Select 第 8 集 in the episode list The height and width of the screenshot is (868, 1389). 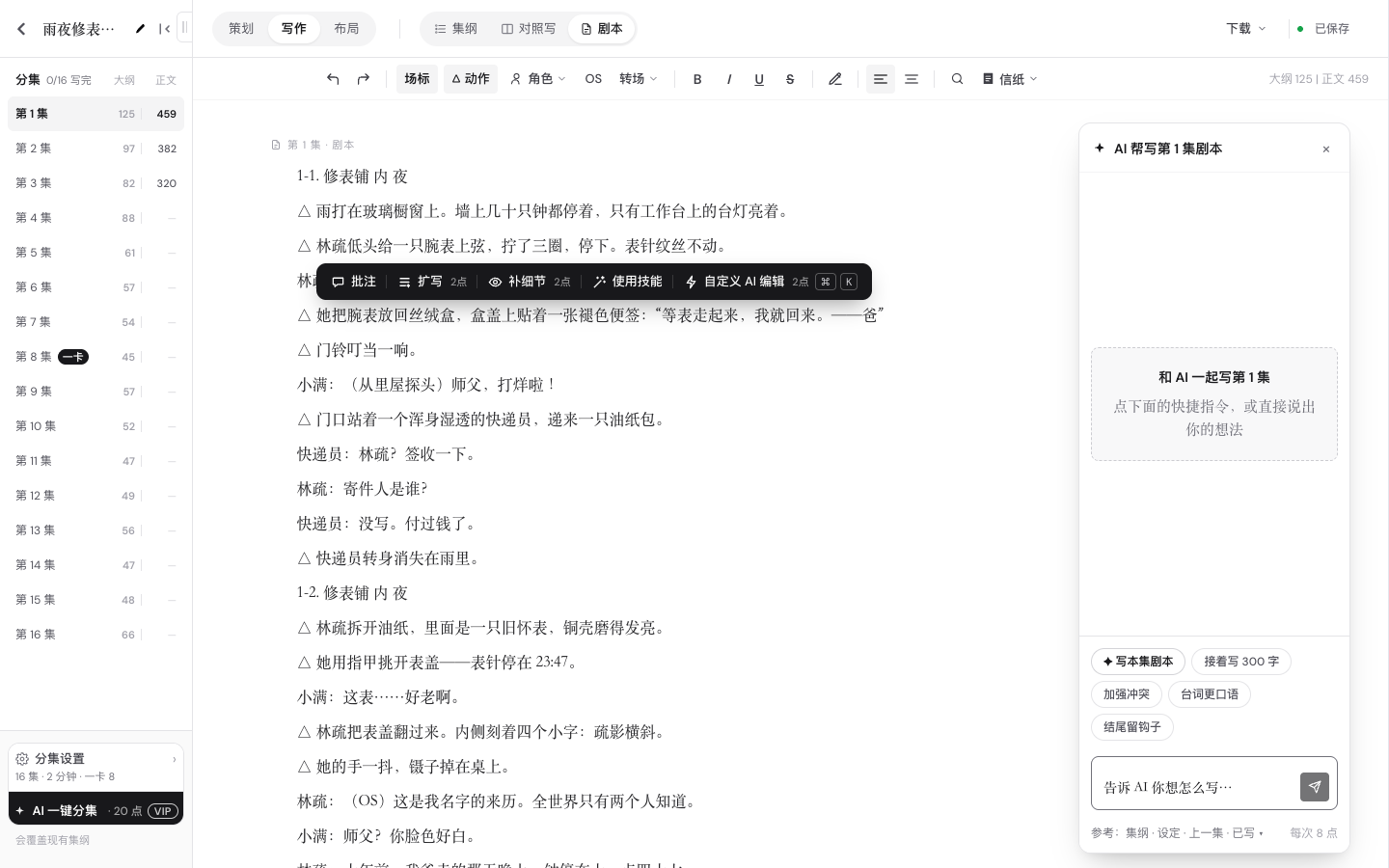pyautogui.click(x=95, y=357)
